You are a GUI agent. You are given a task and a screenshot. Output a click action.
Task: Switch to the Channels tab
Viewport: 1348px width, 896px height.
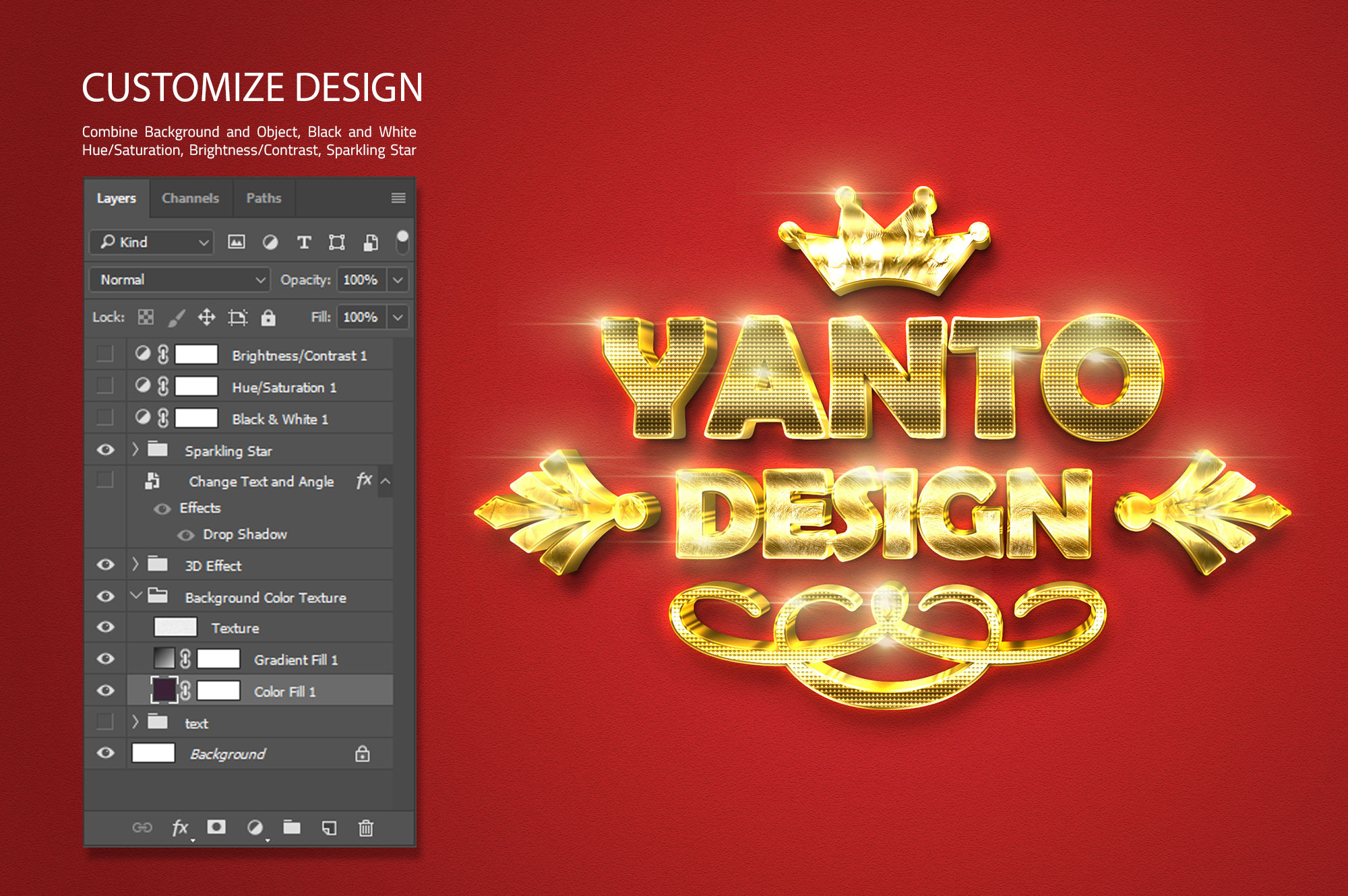190,198
